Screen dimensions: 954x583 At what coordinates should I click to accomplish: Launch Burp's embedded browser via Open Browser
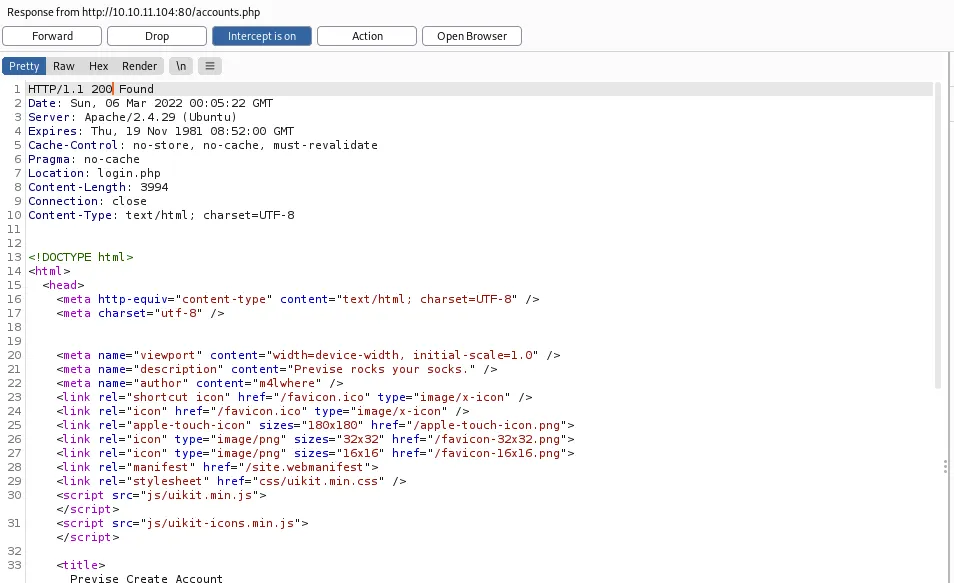coord(471,35)
